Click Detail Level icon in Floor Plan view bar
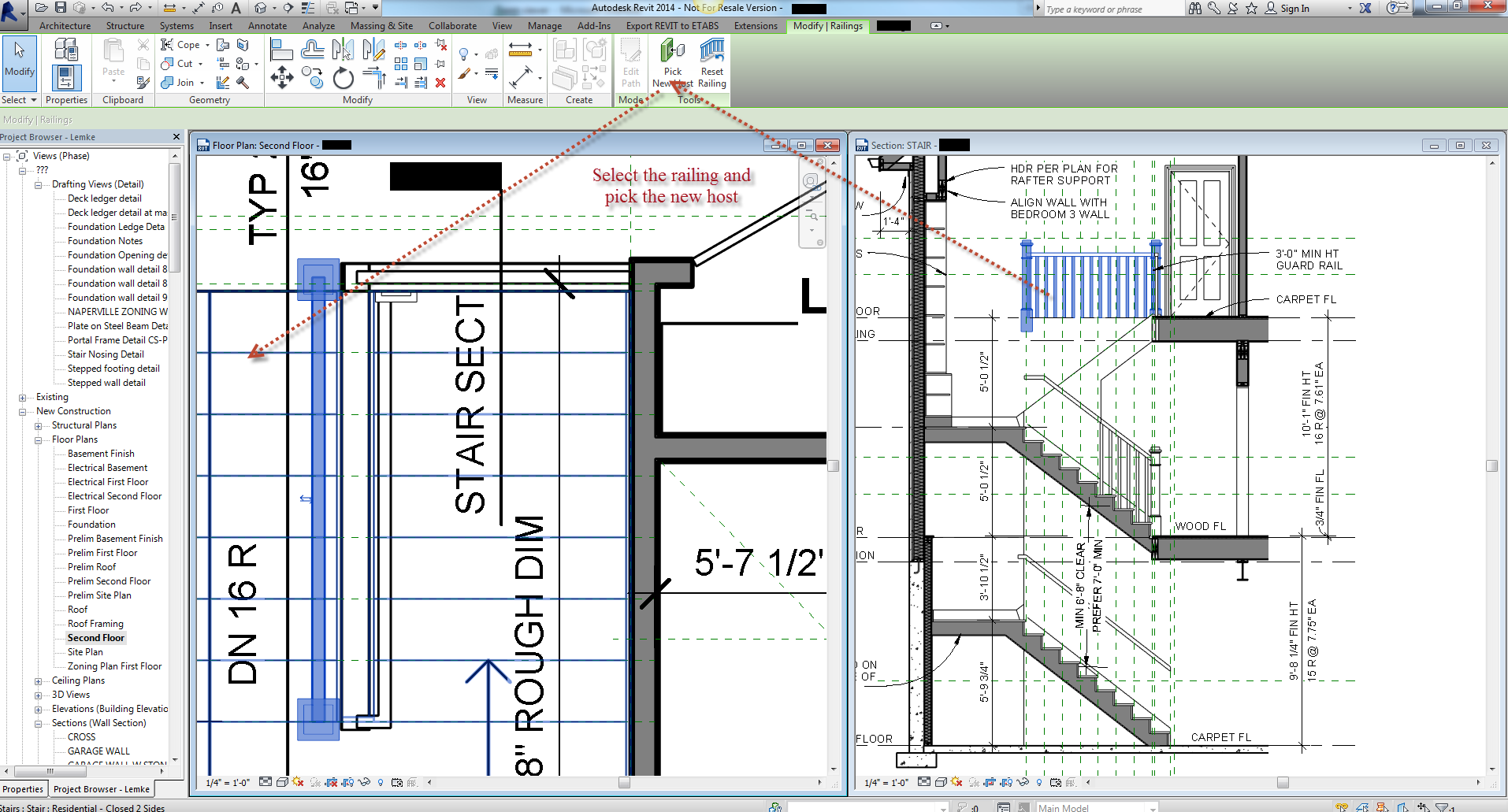This screenshot has width=1508, height=812. (266, 782)
